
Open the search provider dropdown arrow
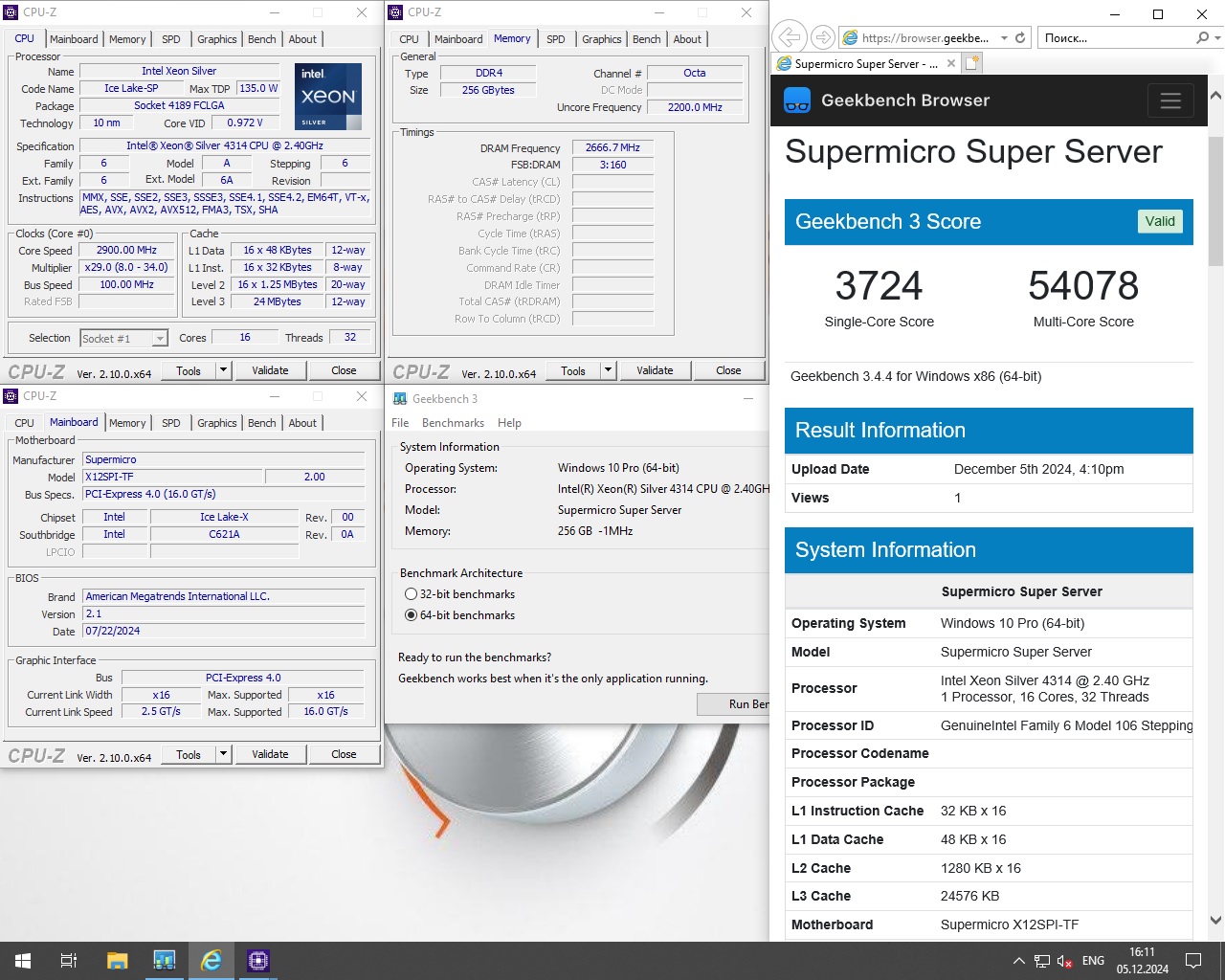point(1216,37)
